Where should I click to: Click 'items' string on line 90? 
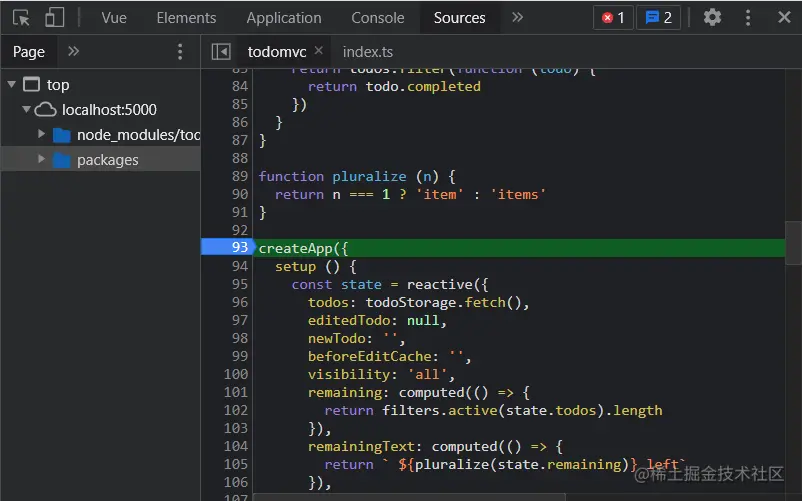[518, 194]
